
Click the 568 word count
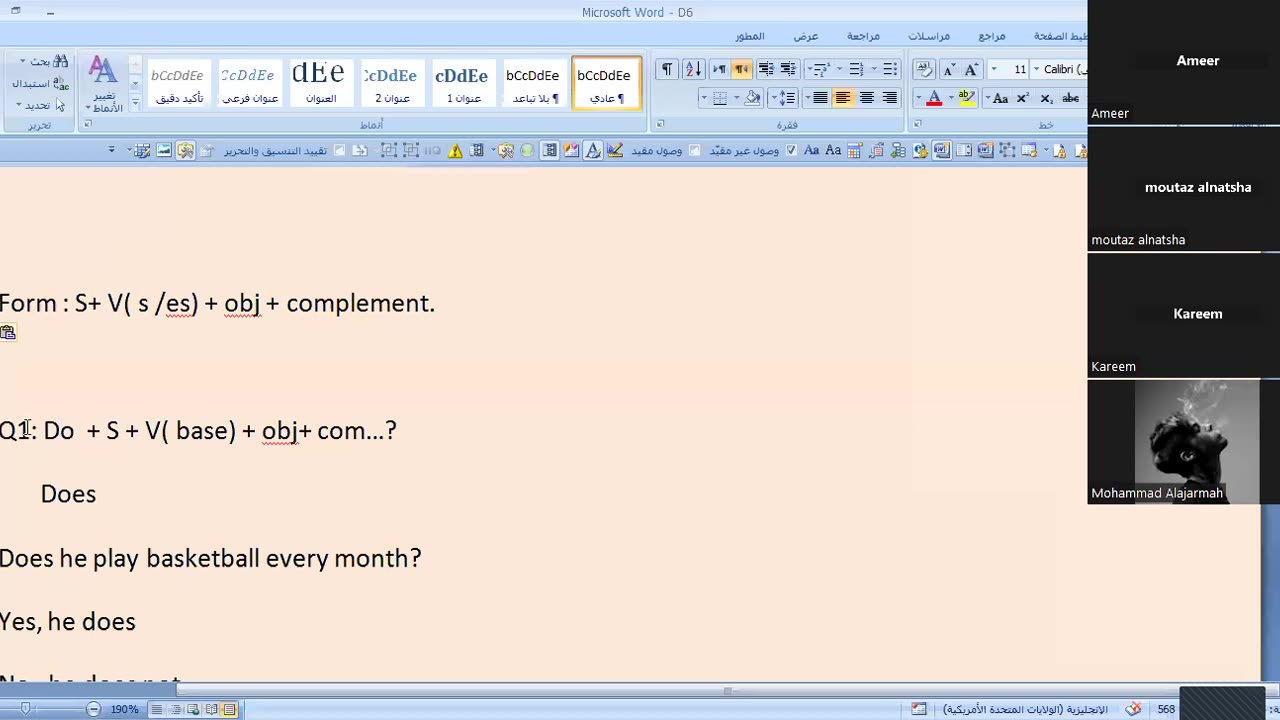click(1166, 709)
